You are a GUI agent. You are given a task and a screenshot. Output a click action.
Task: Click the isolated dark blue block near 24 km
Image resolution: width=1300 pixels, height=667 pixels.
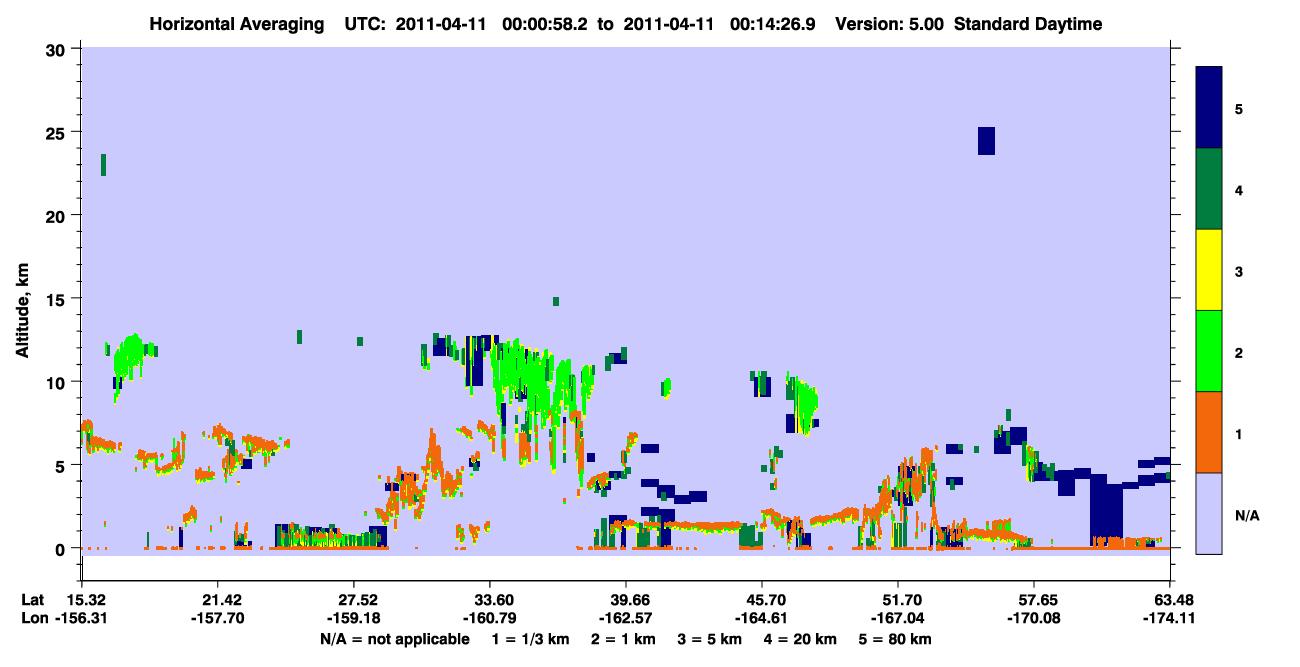[986, 141]
